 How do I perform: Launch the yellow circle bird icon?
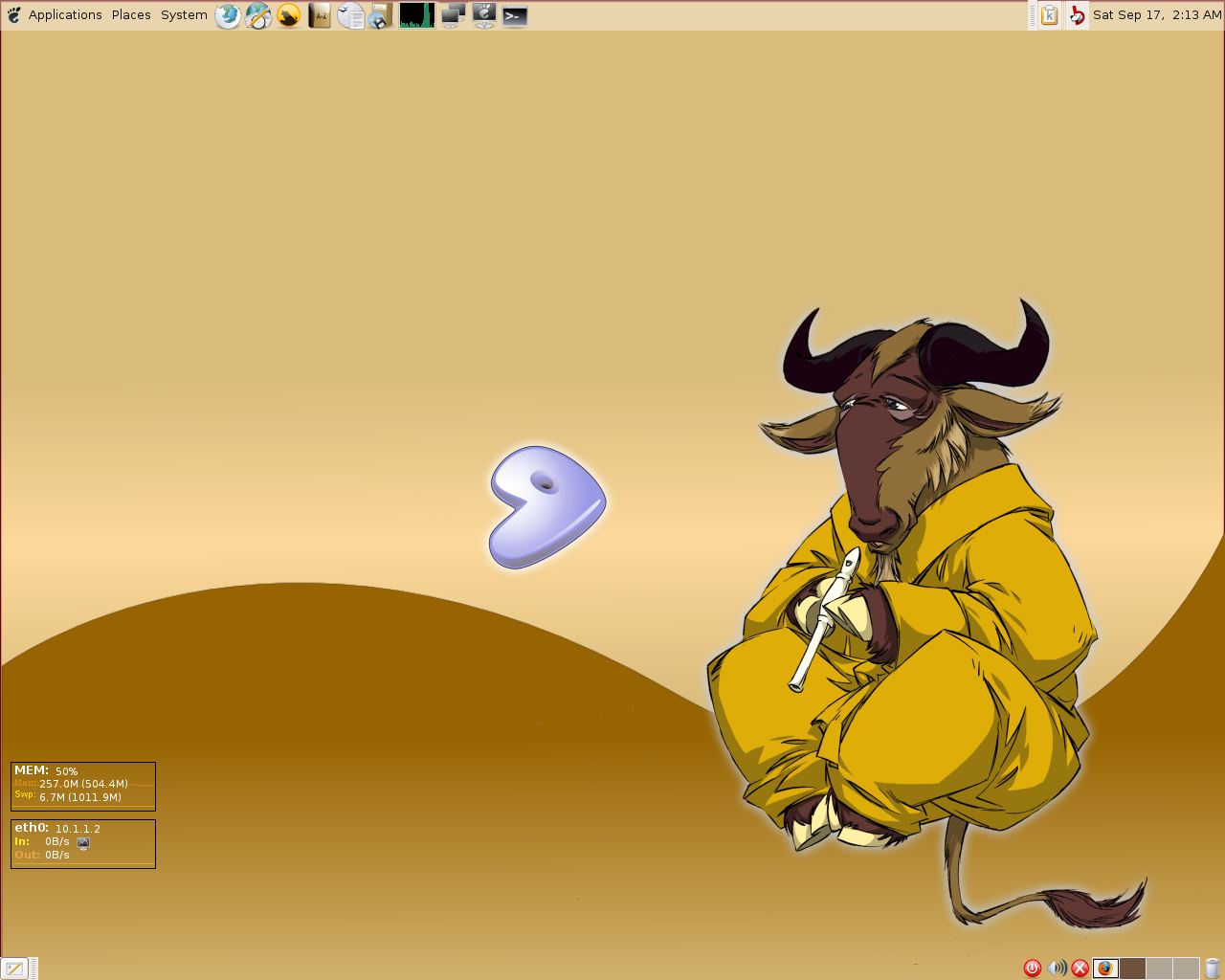pyautogui.click(x=289, y=15)
